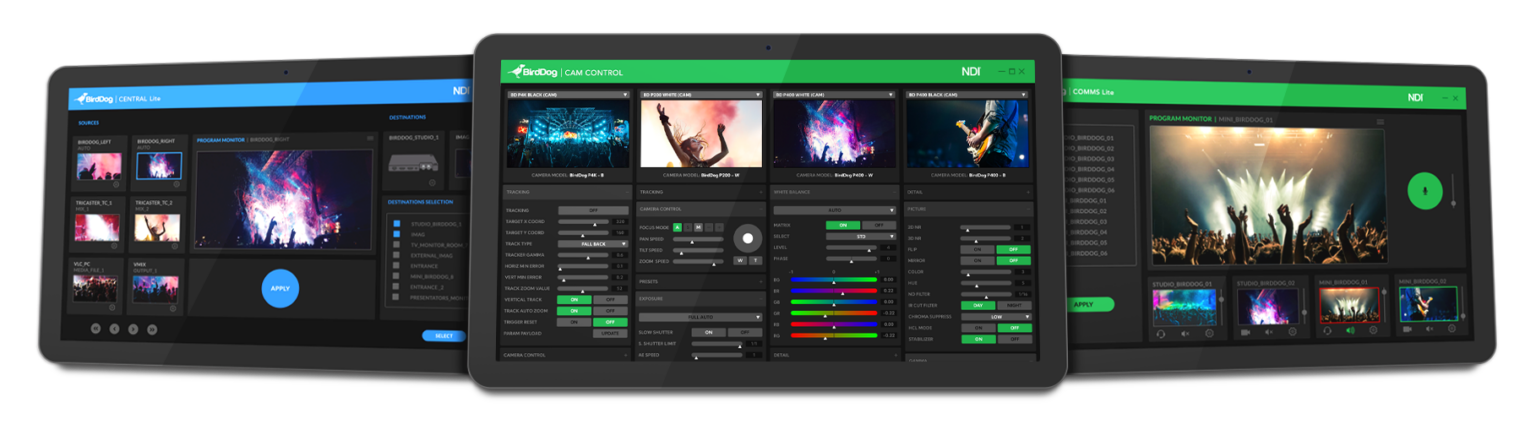Open the Program Monitor menu icon in Comms
1536x430 pixels.
click(1381, 122)
